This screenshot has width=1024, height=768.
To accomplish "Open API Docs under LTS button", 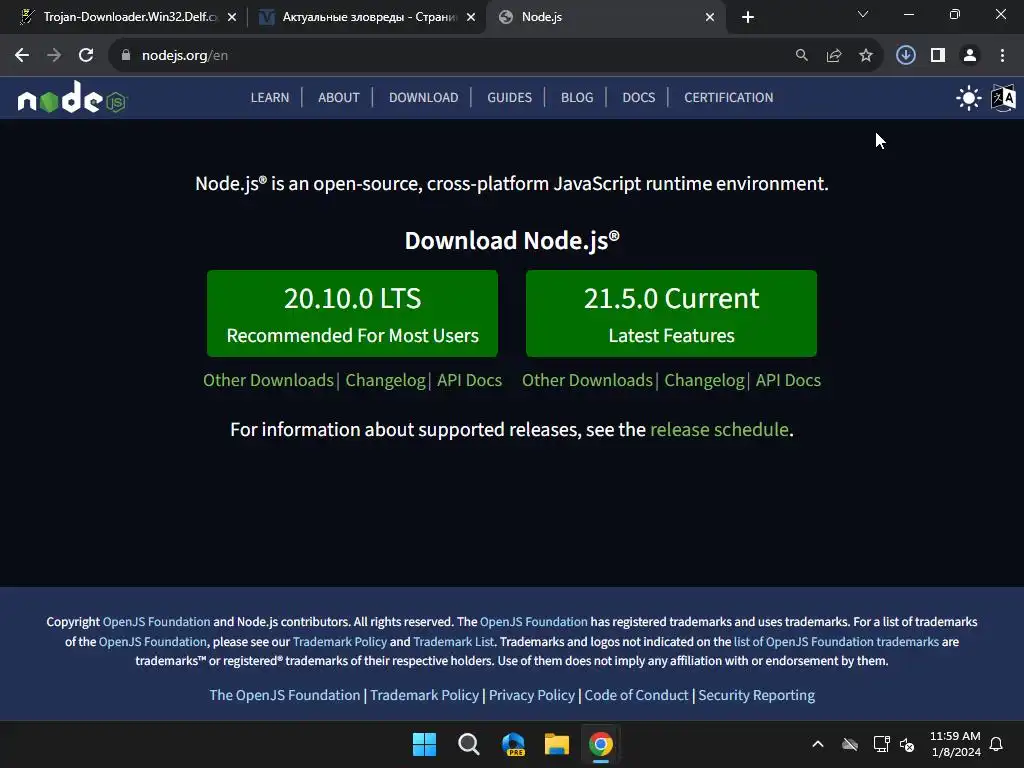I will (x=470, y=380).
